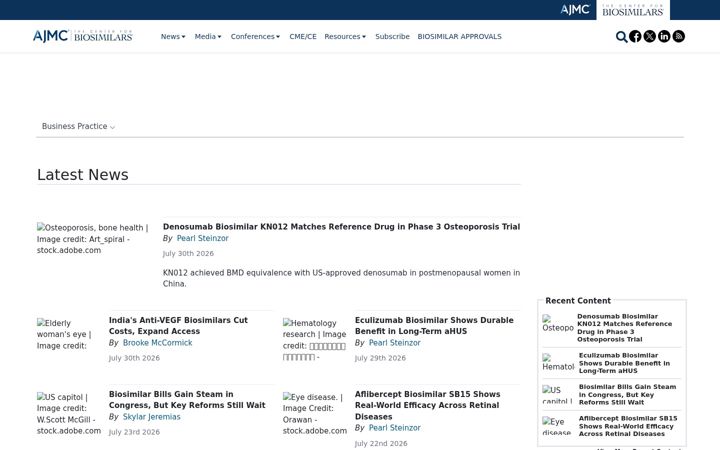View Pearl Steinzor under Aflibercept article
This screenshot has width=720, height=450.
pyautogui.click(x=394, y=428)
